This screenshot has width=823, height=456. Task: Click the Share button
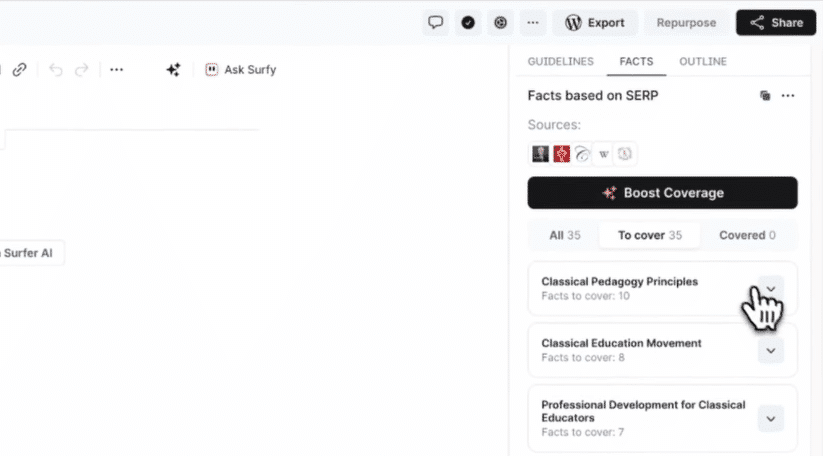(776, 23)
